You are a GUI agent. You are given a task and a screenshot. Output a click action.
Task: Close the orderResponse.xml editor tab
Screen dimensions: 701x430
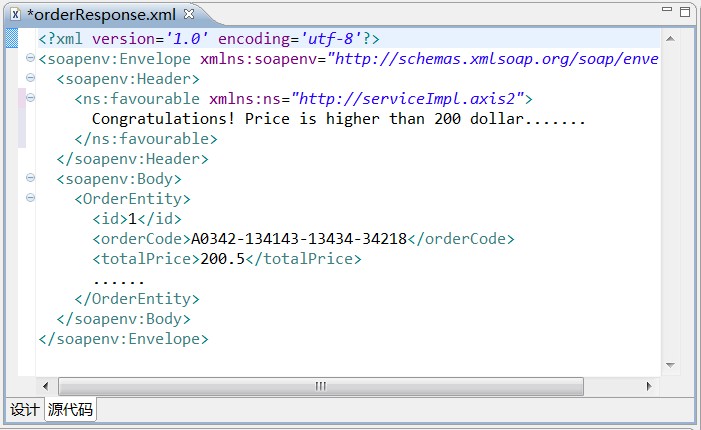pos(189,14)
